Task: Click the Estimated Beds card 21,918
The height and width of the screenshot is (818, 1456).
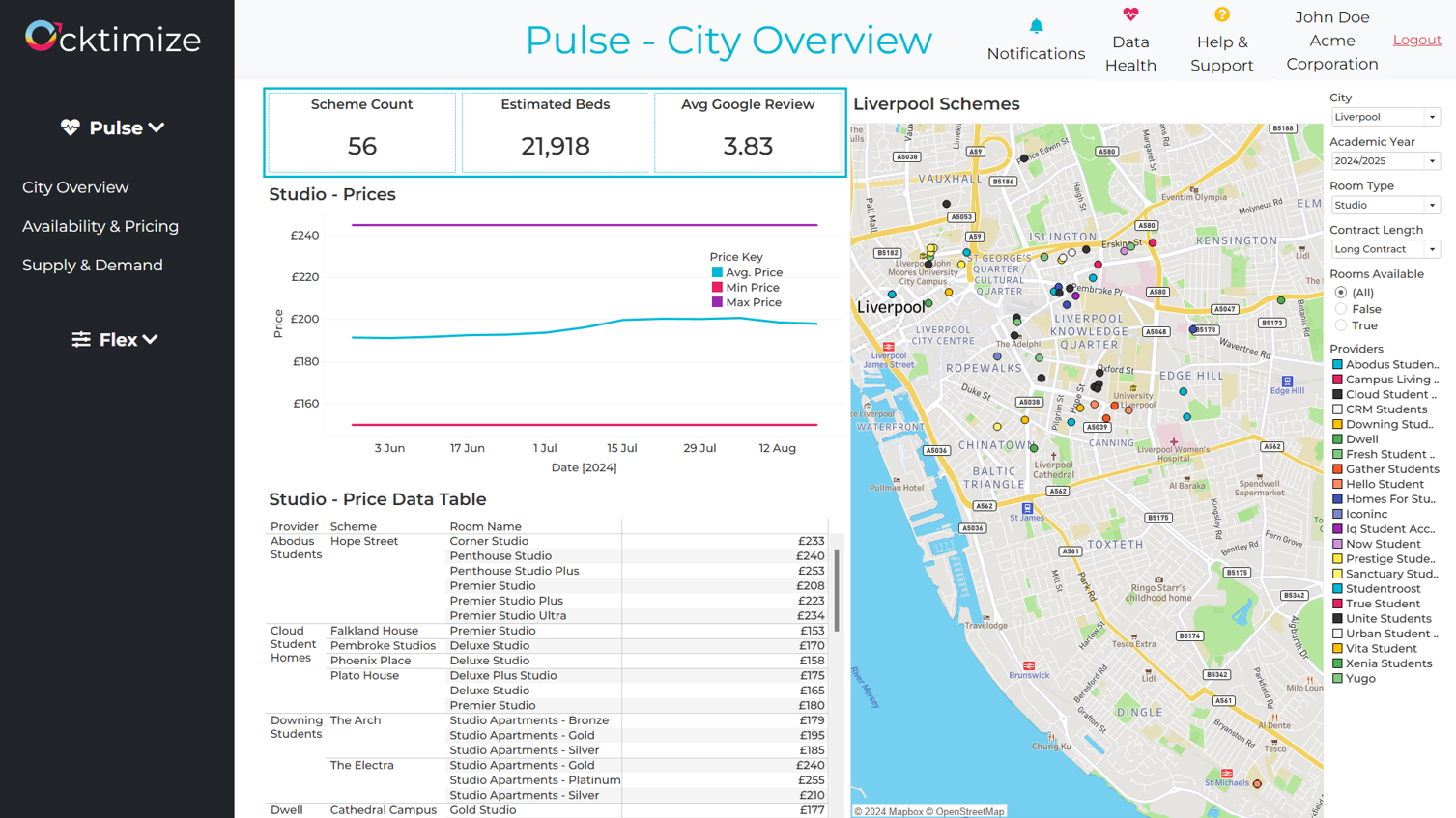Action: coord(556,132)
